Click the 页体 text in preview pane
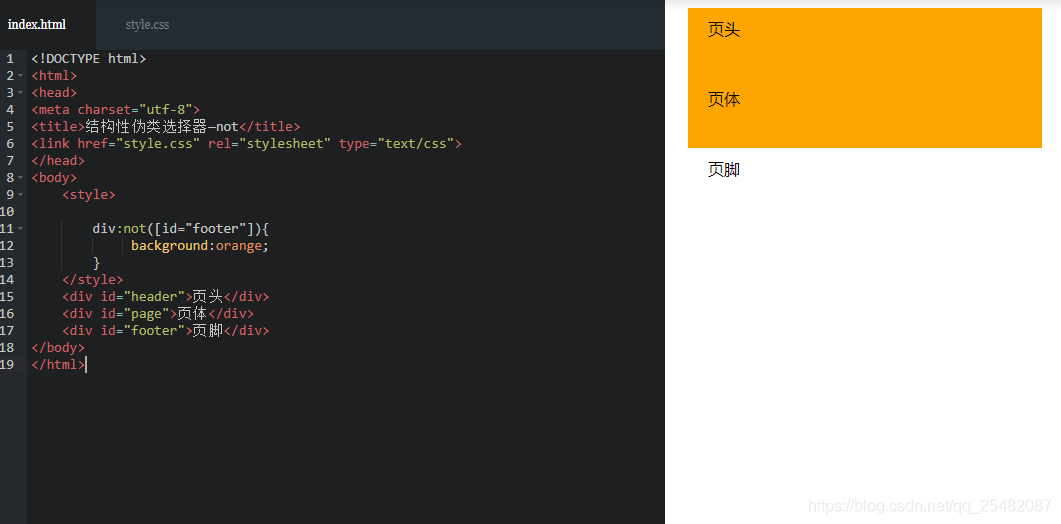The image size is (1061, 524). click(x=724, y=100)
